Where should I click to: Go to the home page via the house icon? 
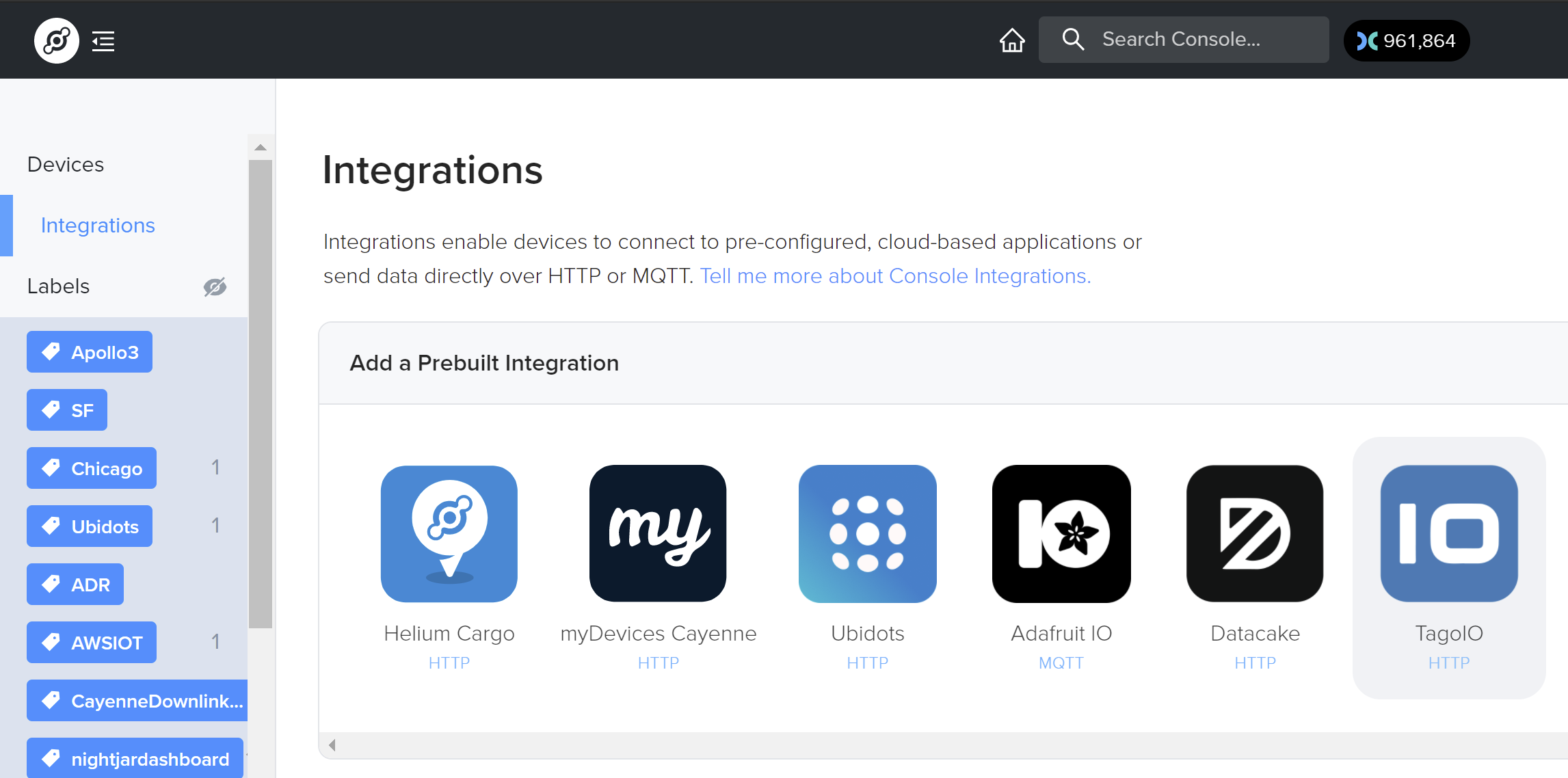pyautogui.click(x=1012, y=40)
